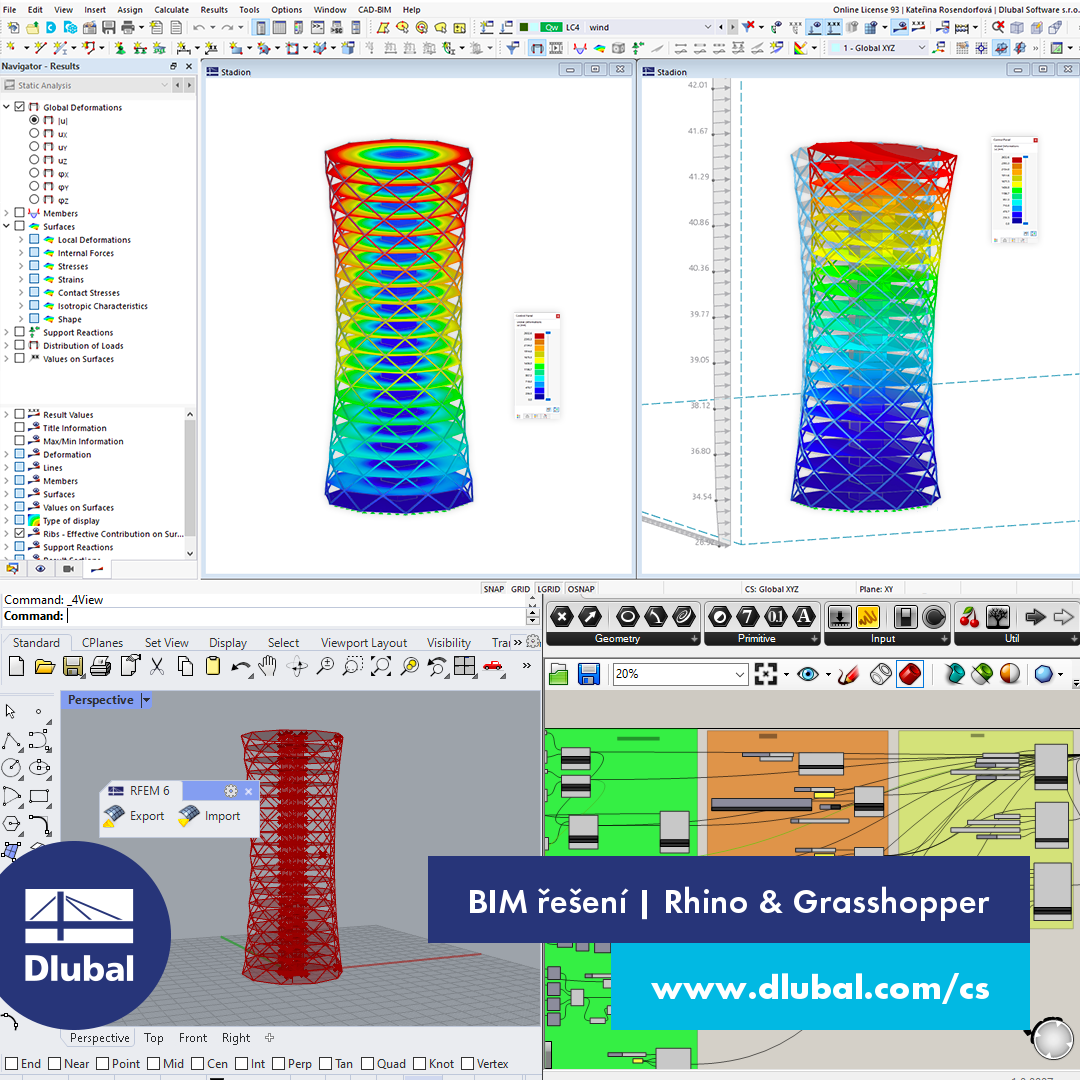Image resolution: width=1080 pixels, height=1080 pixels.
Task: Select the Rectangle tool in Rhino sidebar
Action: coord(39,796)
